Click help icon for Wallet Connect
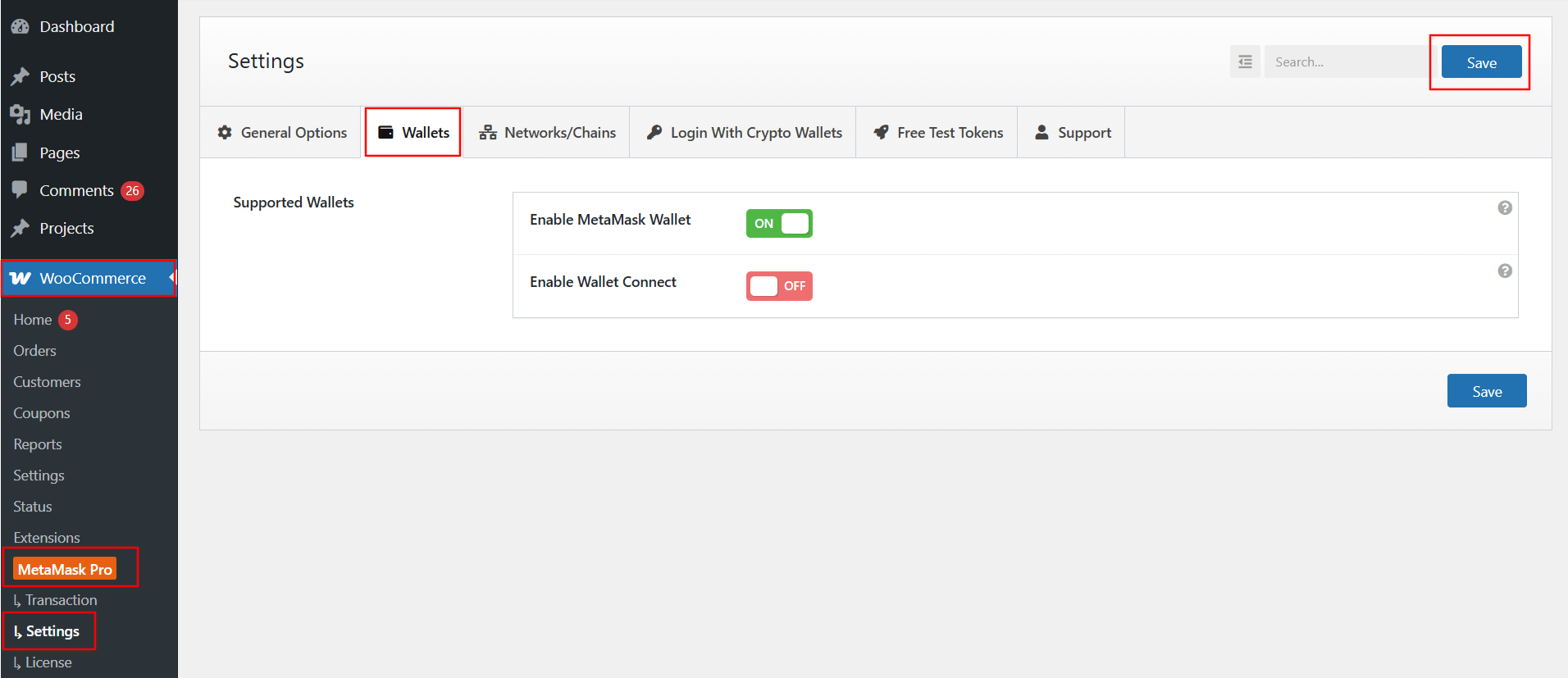Image resolution: width=1568 pixels, height=678 pixels. 1505,271
